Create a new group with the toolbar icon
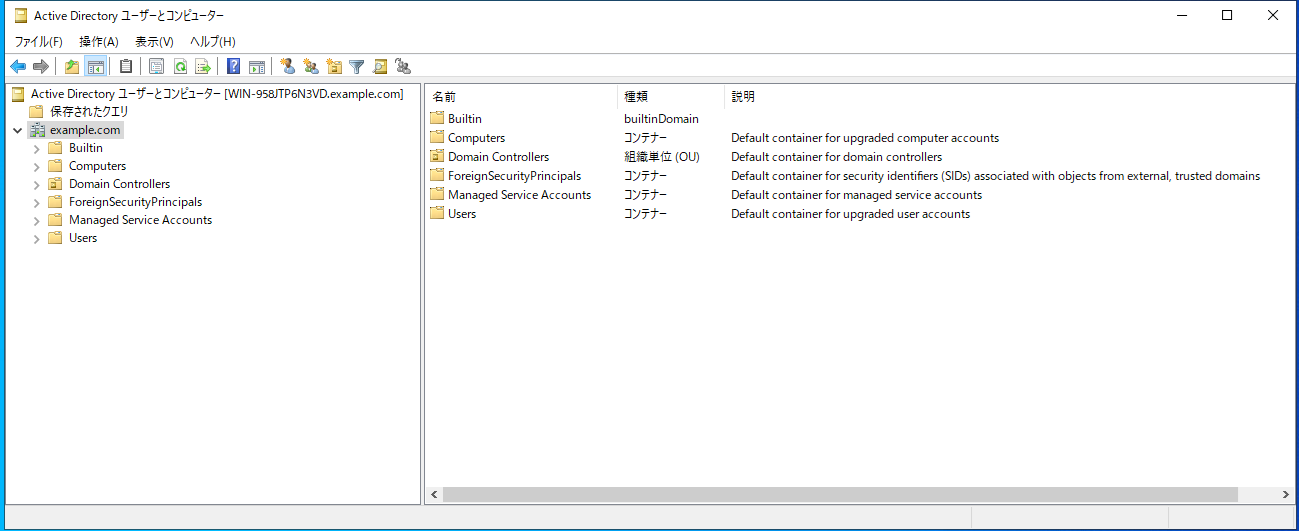Image resolution: width=1299 pixels, height=531 pixels. (311, 67)
